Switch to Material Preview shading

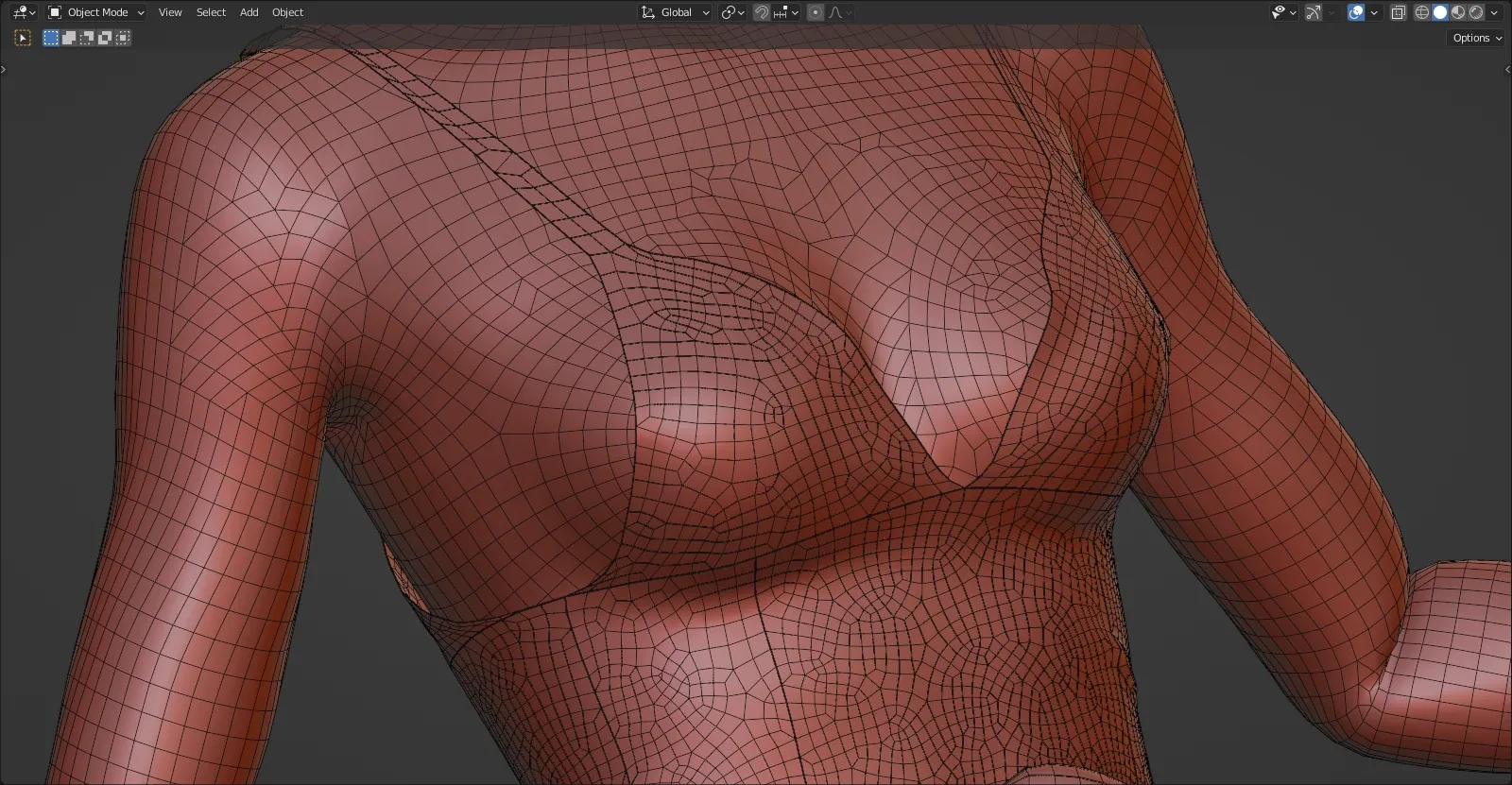[x=1458, y=12]
